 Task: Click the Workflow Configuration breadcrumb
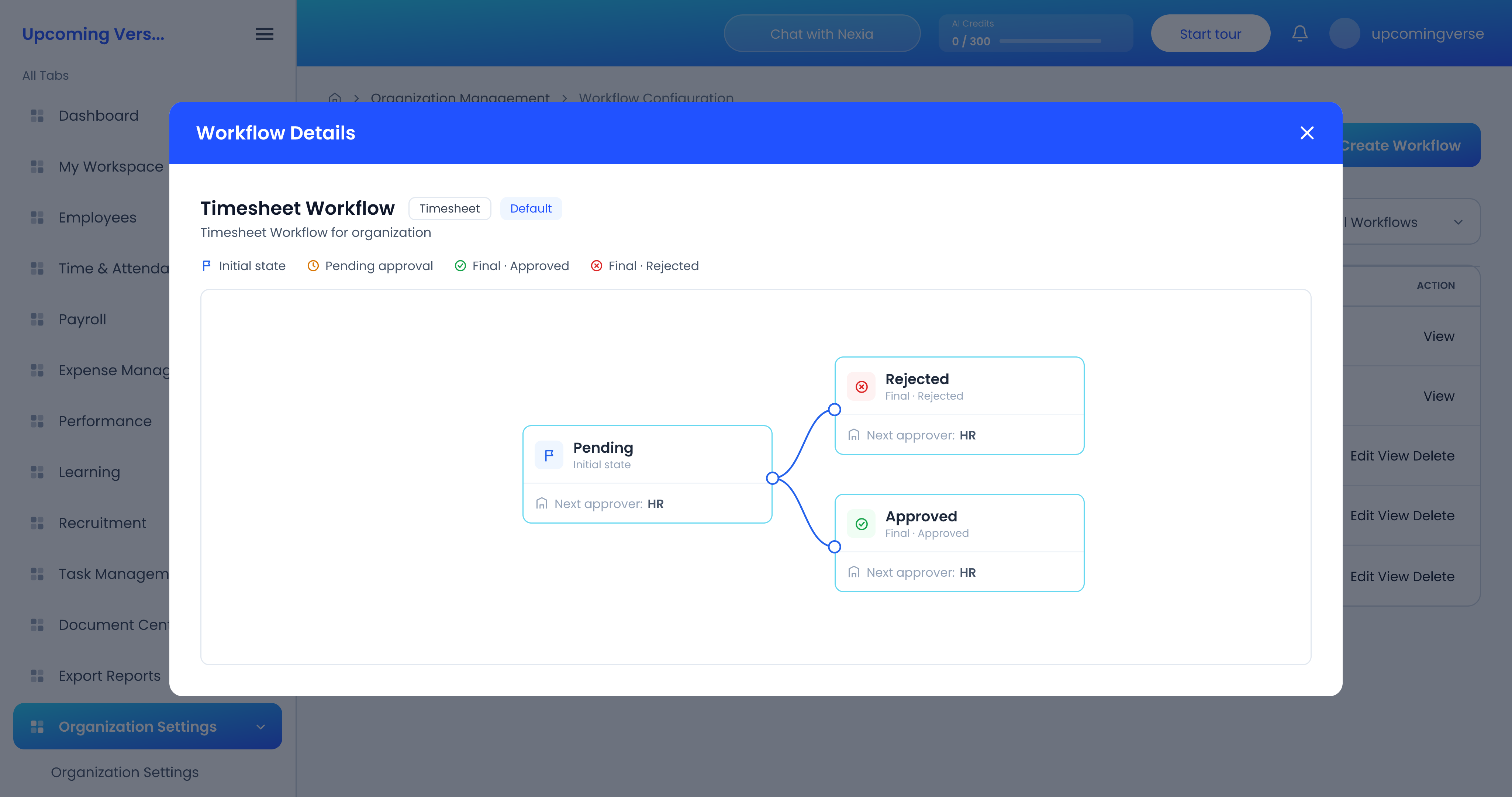pos(656,97)
